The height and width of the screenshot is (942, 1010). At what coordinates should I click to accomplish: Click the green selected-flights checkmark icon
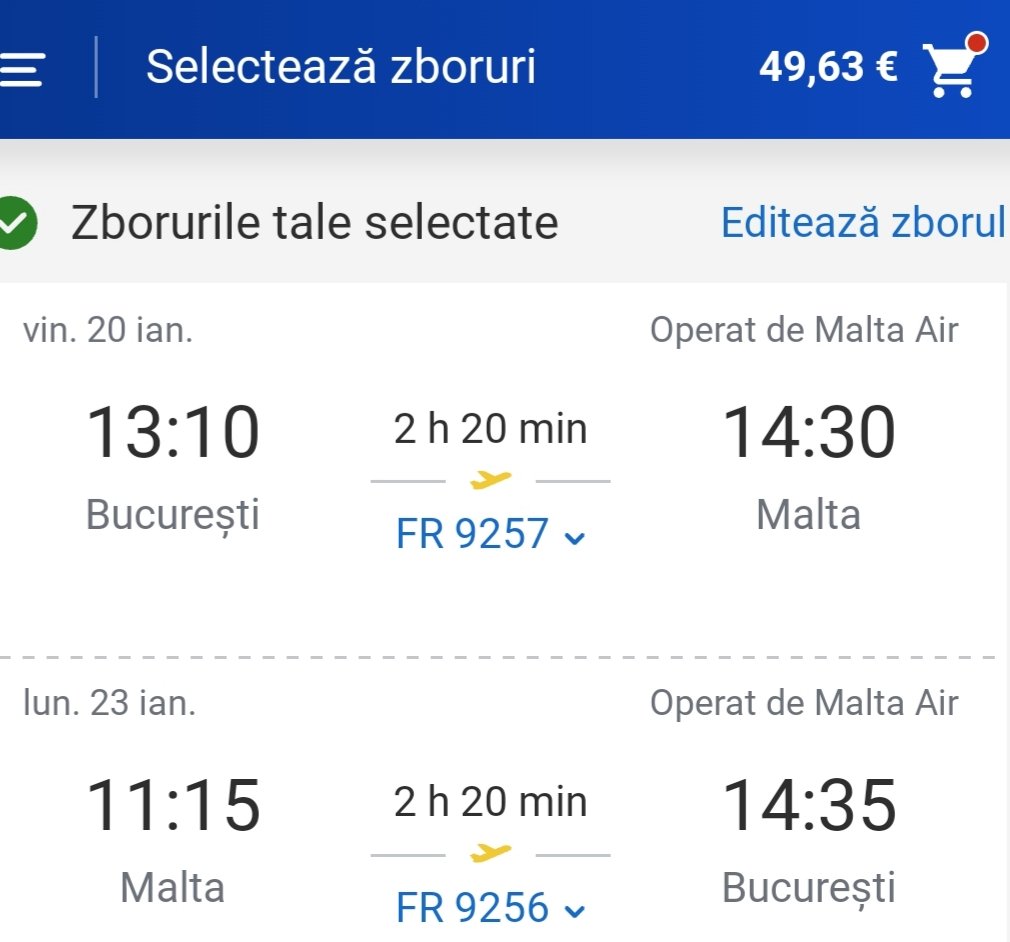[x=16, y=223]
